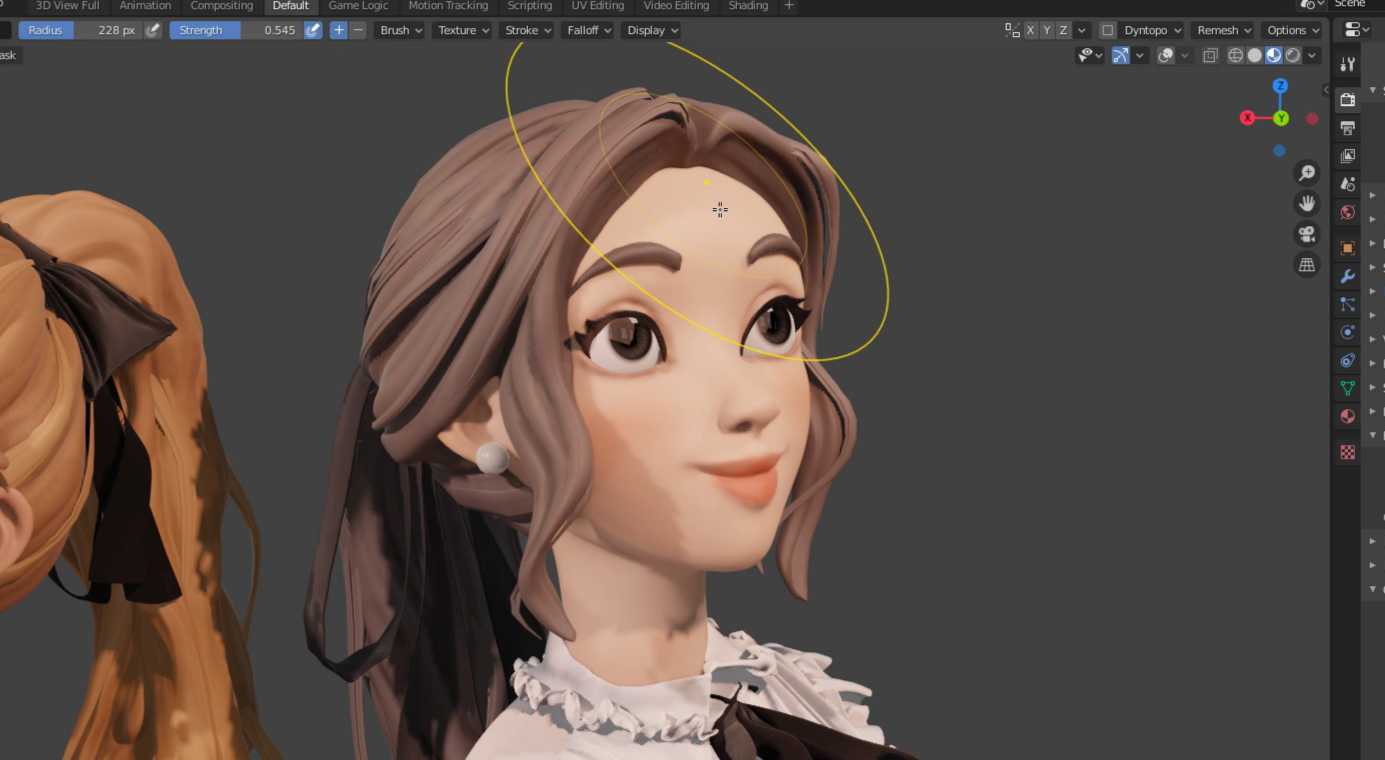Add a new workspace with the + button
Viewport: 1385px width, 760px height.
point(789,6)
